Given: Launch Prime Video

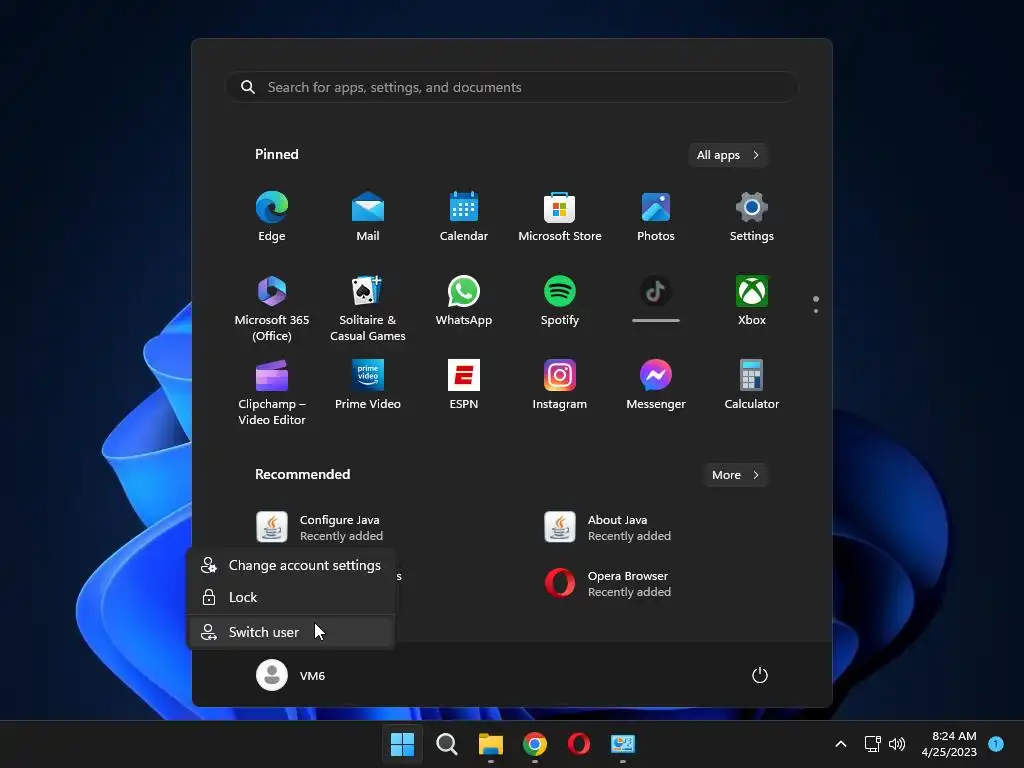Looking at the screenshot, I should point(368,385).
